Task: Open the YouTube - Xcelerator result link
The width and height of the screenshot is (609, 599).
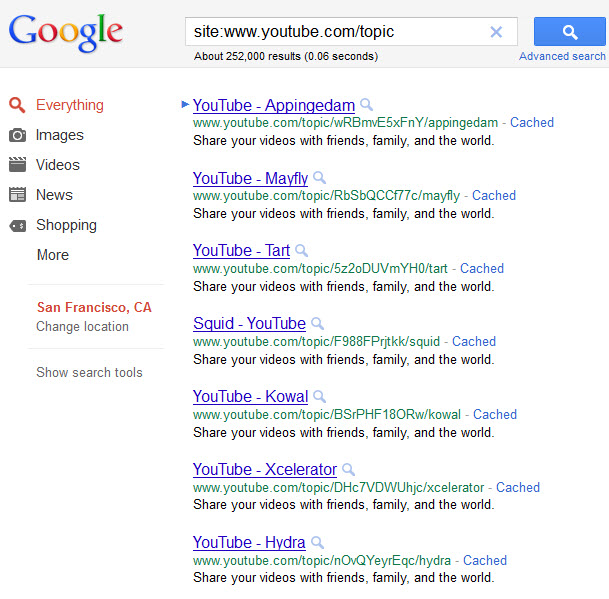Action: [x=265, y=469]
